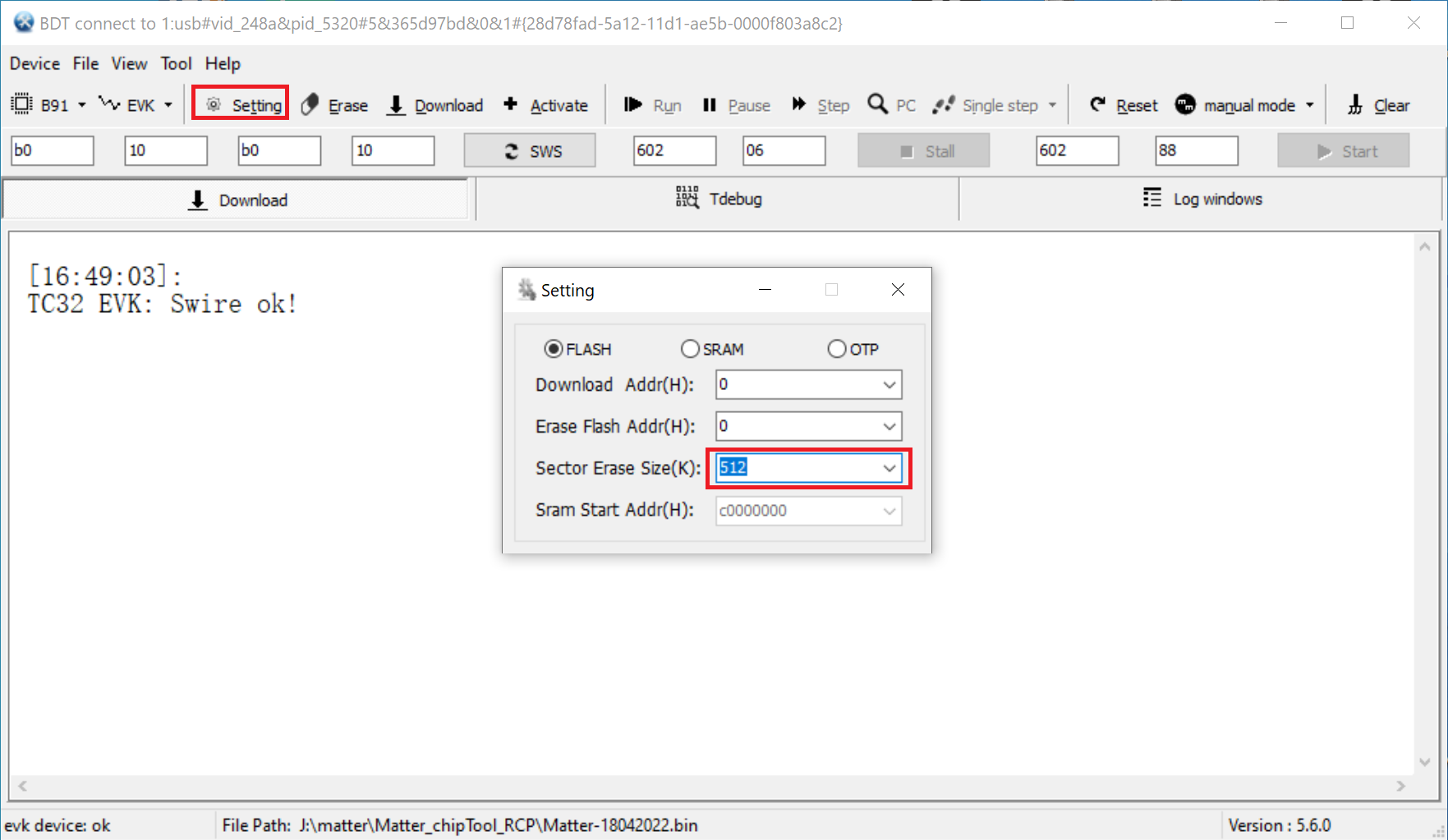Click the 88 input field

pos(1197,150)
